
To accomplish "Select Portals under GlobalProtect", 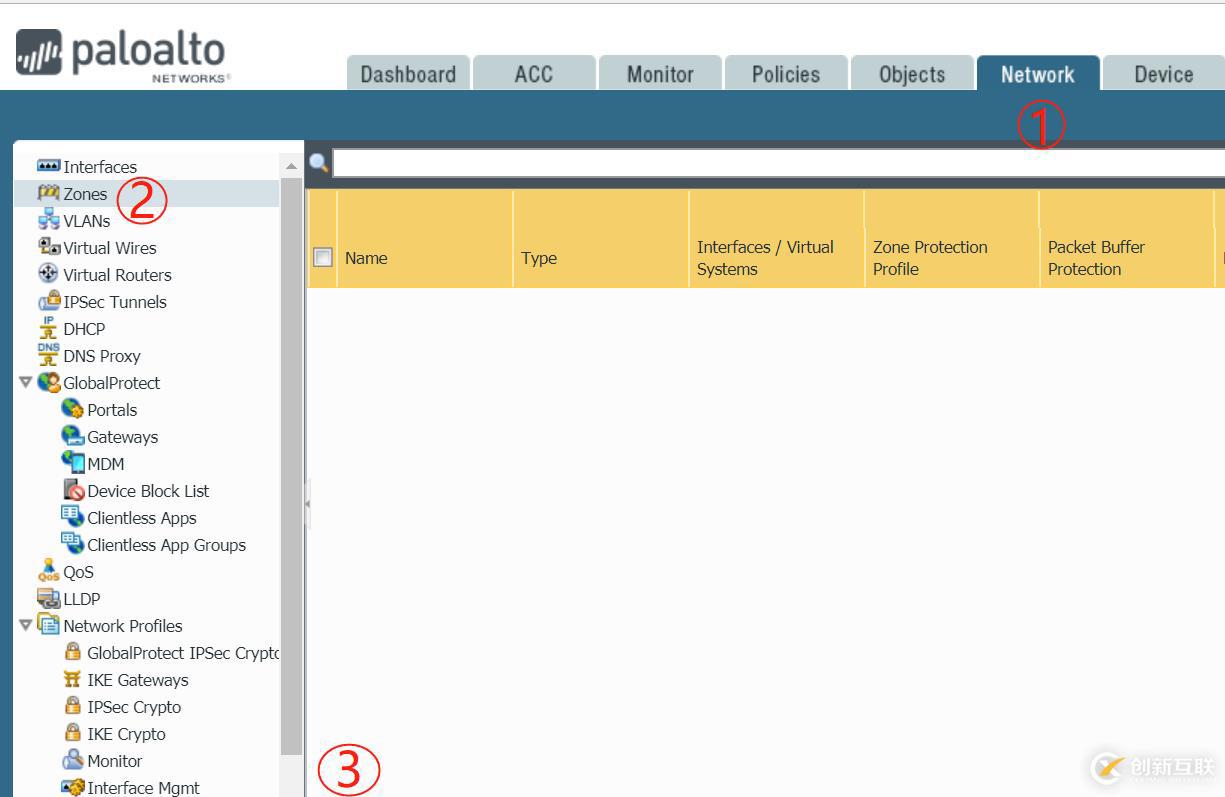I will pos(112,410).
